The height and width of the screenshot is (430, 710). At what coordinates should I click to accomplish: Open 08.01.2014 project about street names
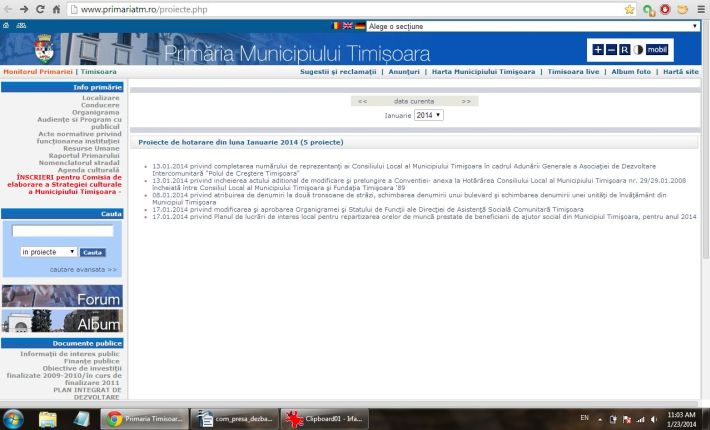(x=409, y=199)
